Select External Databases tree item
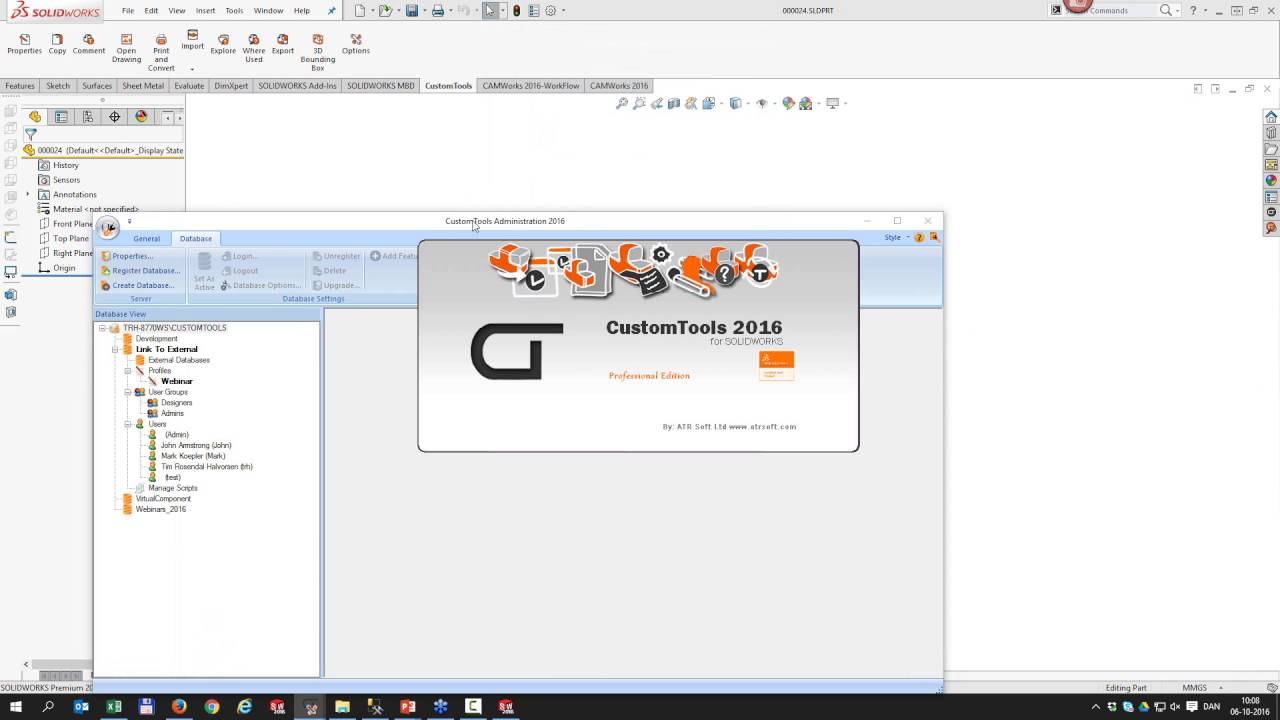The width and height of the screenshot is (1280, 720). 178,360
